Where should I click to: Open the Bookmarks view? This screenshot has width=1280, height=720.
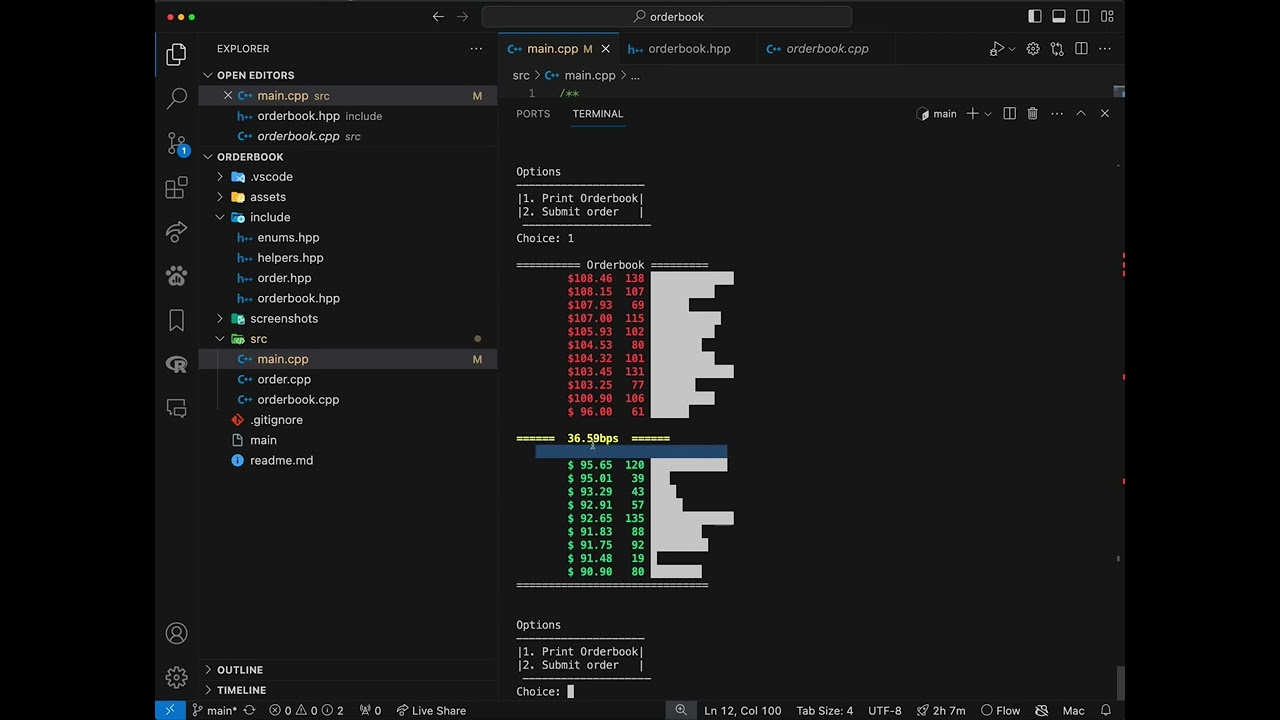(176, 320)
